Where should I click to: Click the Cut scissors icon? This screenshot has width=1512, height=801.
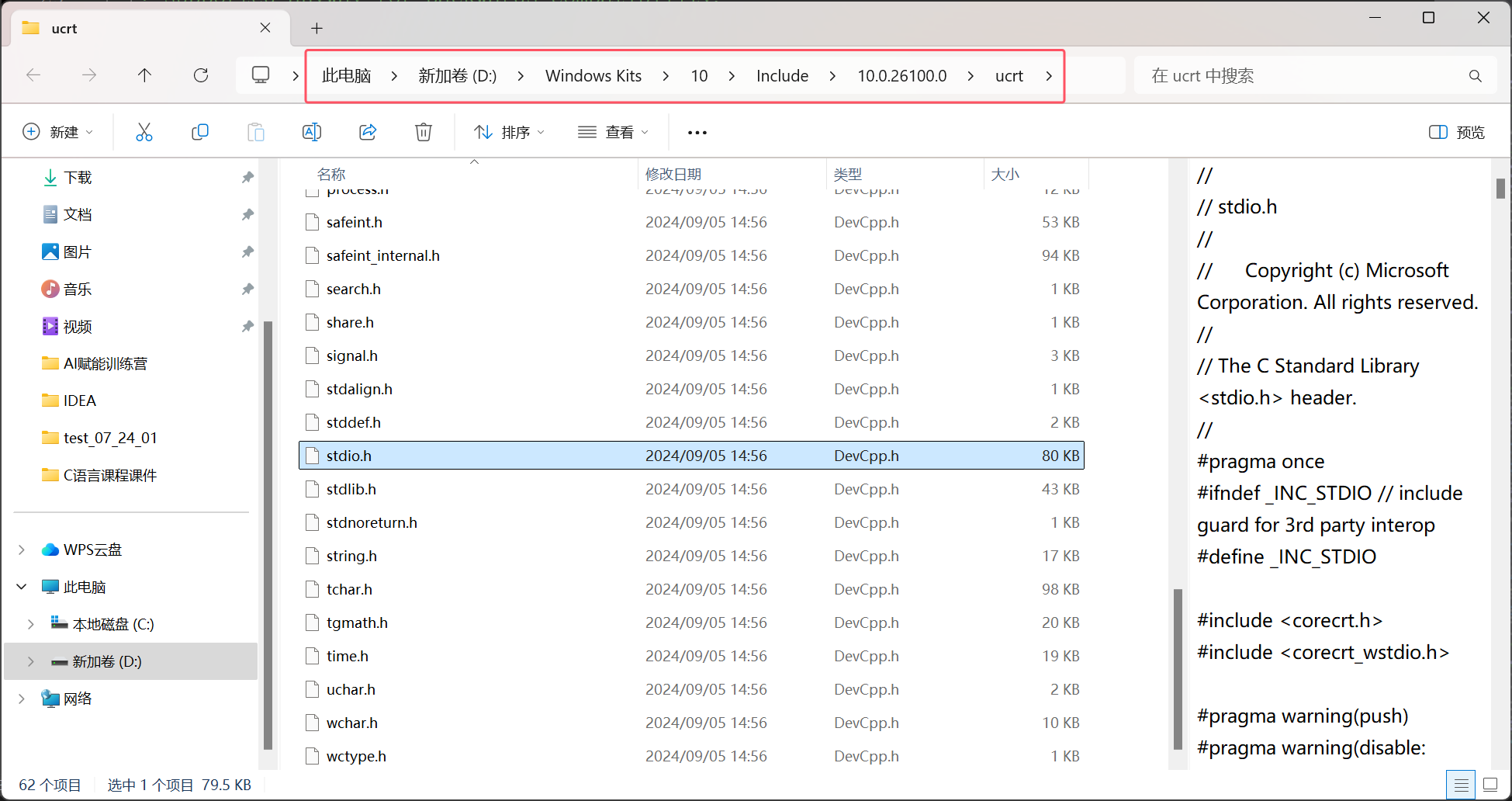(x=144, y=132)
